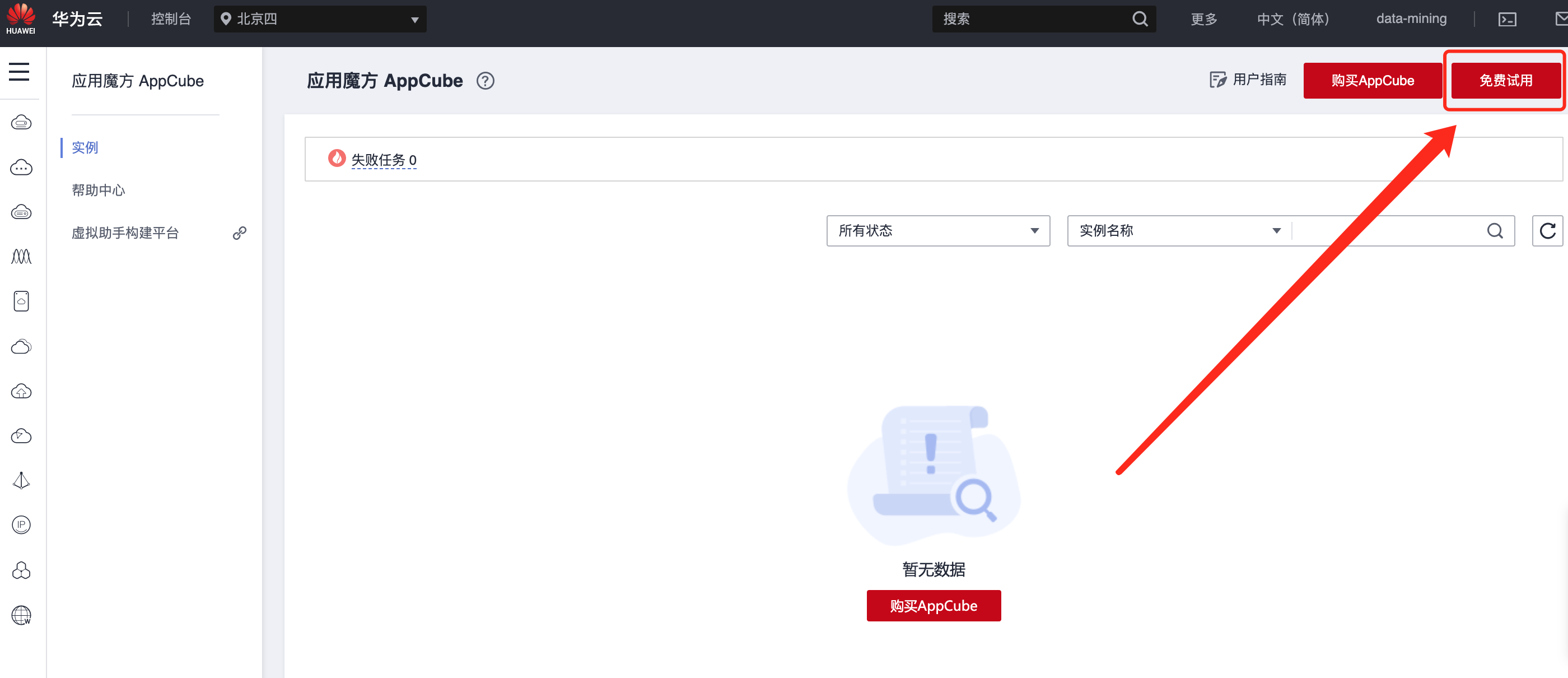
Task: Open the 更多 top menu
Action: tap(1203, 20)
